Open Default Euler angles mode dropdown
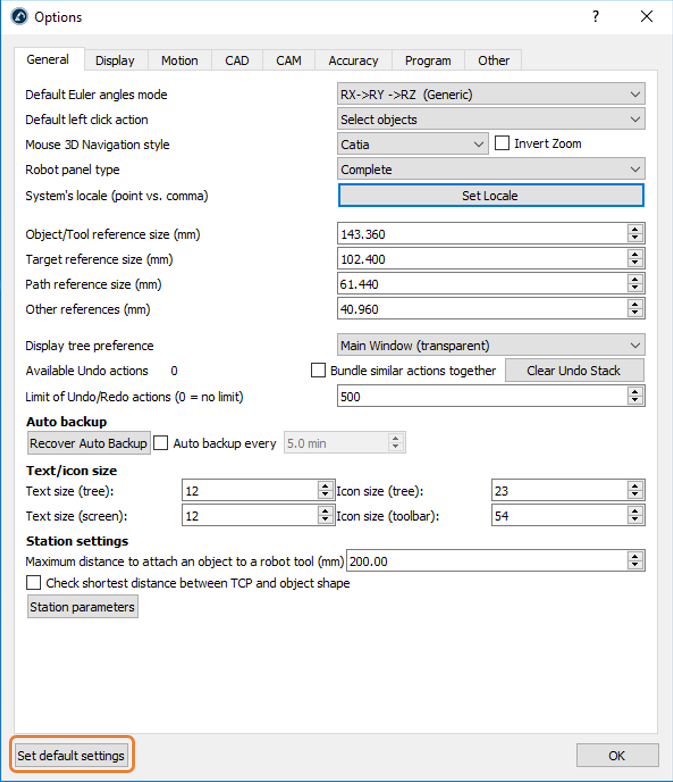The height and width of the screenshot is (782, 673). (x=491, y=95)
